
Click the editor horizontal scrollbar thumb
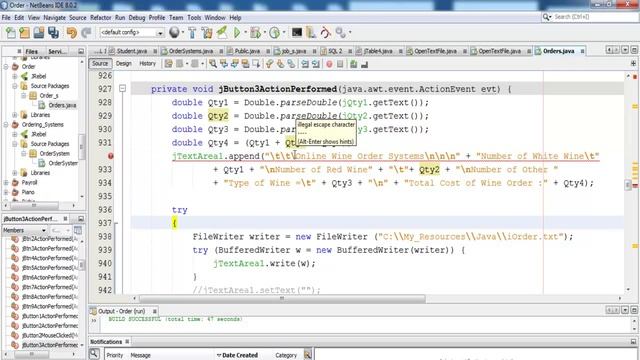[282, 298]
